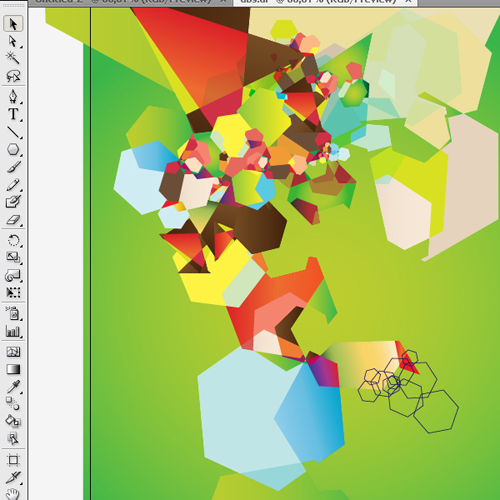
Task: Switch to the abs.ai document tab
Action: [x=325, y=3]
